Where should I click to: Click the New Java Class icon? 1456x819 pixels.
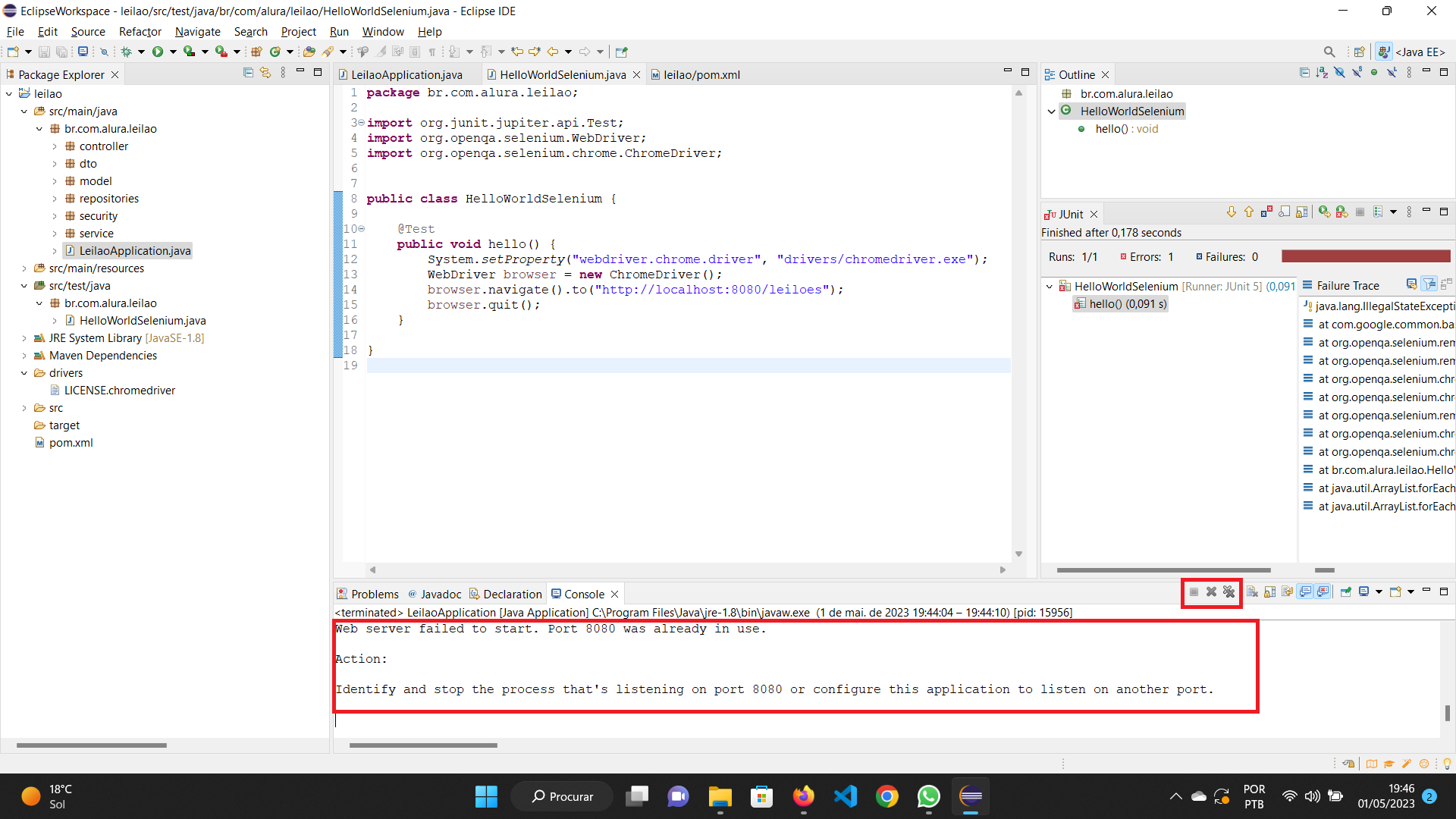pyautogui.click(x=275, y=52)
